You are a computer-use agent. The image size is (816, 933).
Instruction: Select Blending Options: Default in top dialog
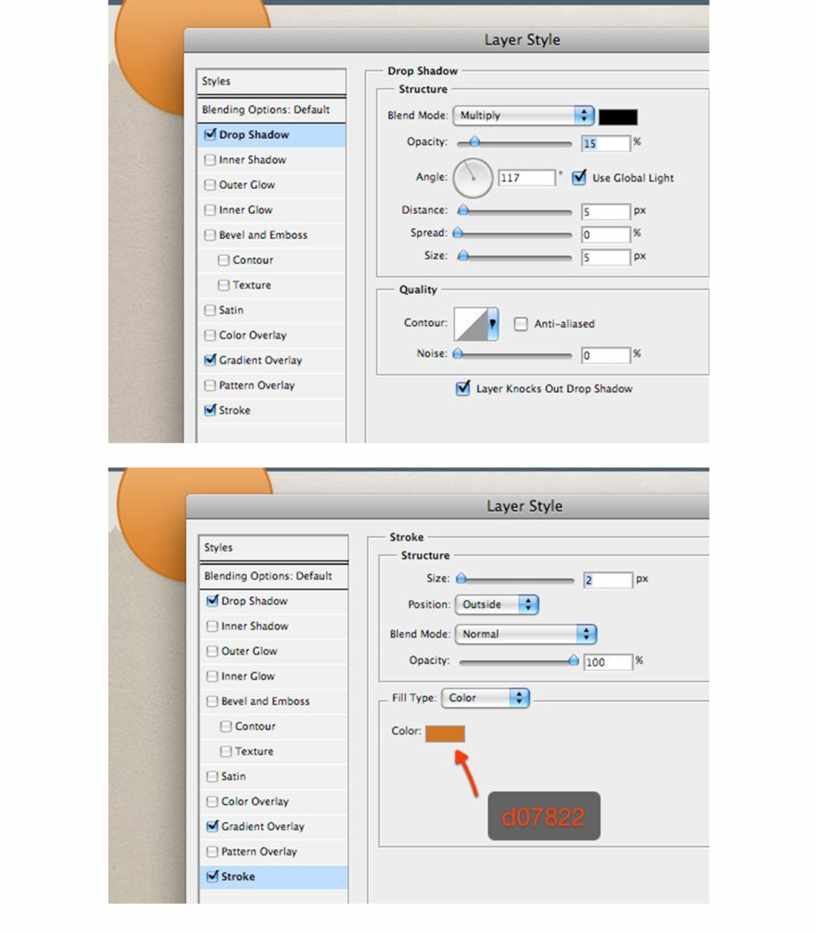tap(271, 109)
